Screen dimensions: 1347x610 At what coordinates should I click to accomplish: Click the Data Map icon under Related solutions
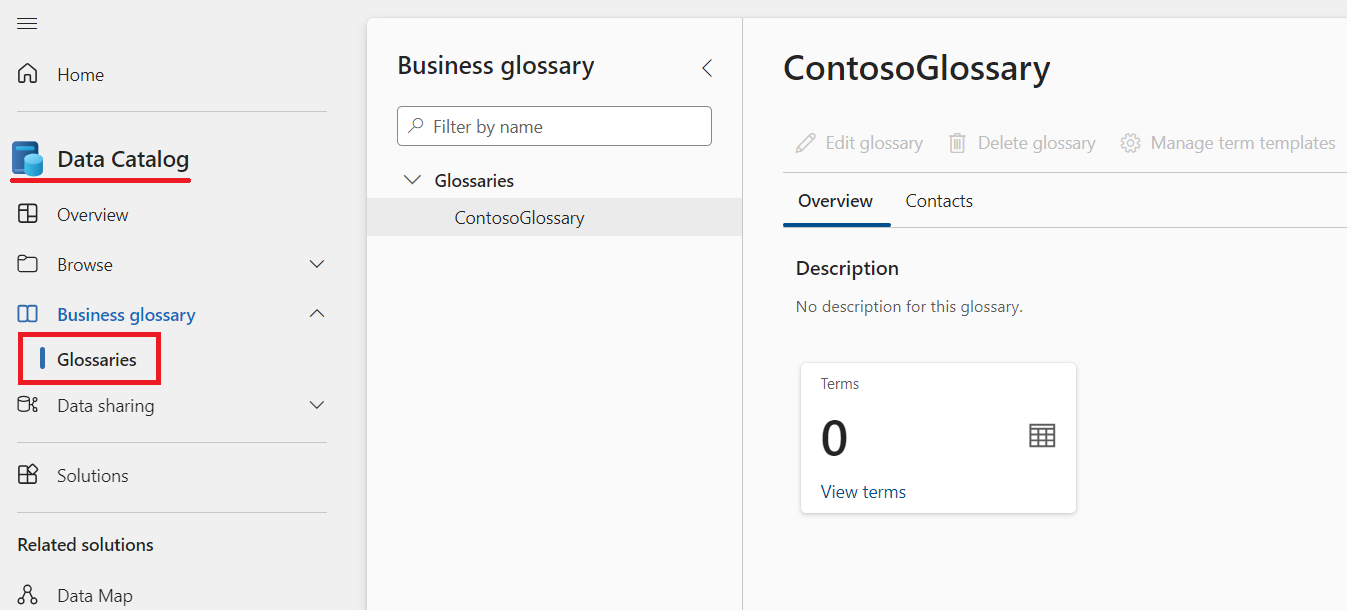pos(28,595)
